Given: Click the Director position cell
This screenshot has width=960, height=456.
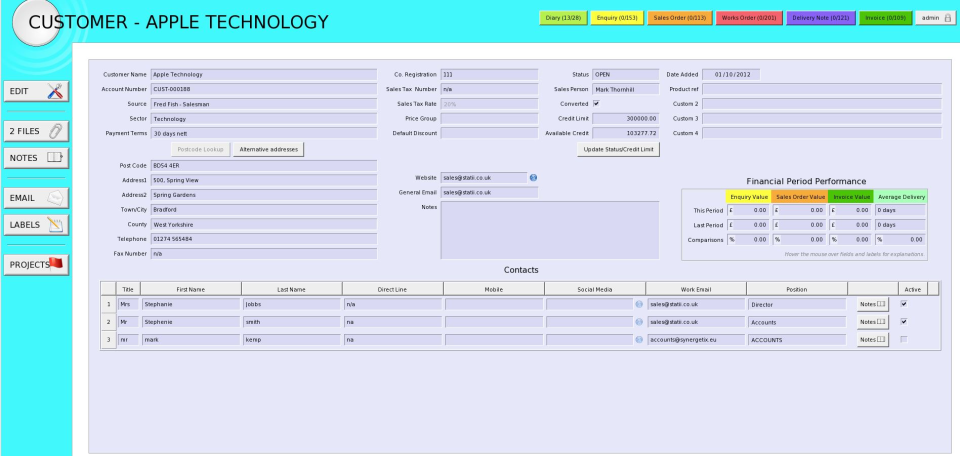Looking at the screenshot, I should pyautogui.click(x=797, y=304).
